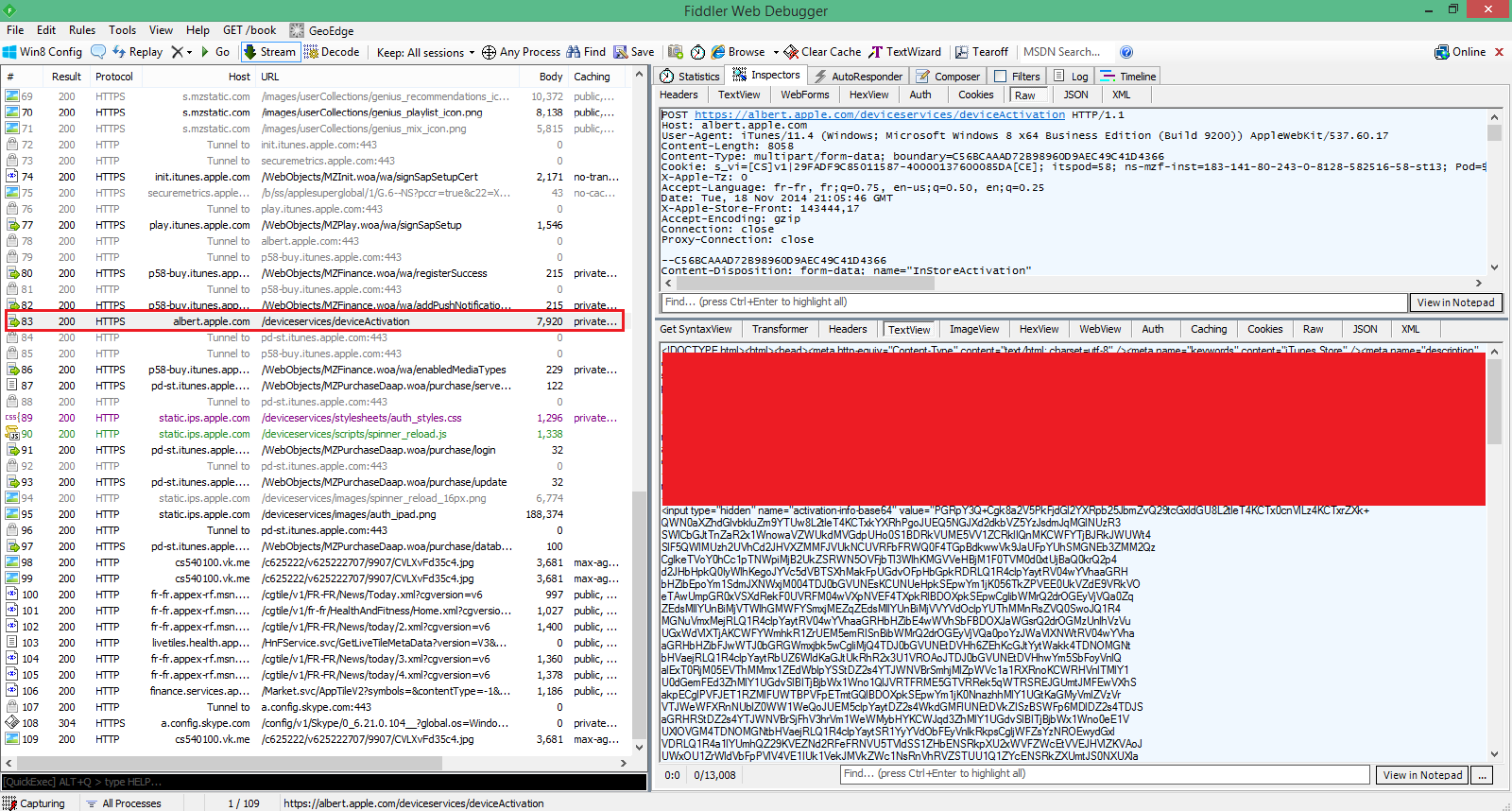This screenshot has width=1512, height=811.
Task: Open the response ImageView tab
Action: pos(974,329)
